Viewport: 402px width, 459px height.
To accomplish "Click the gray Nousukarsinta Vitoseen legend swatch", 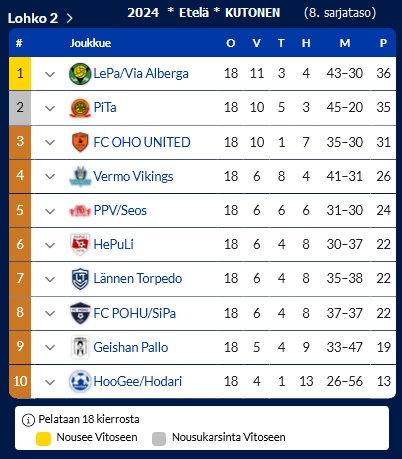I will point(159,438).
